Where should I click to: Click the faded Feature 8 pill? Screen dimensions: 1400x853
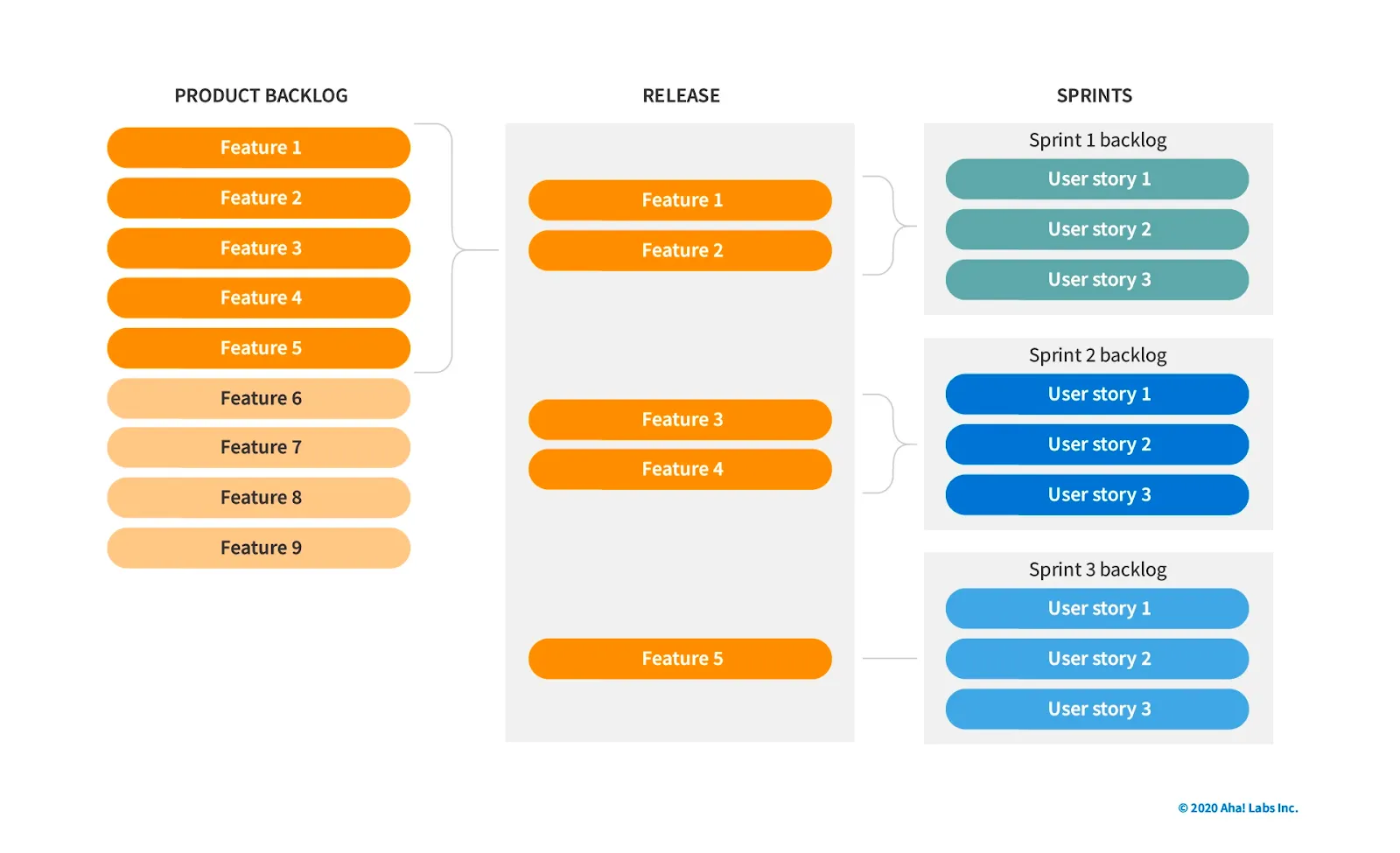tap(258, 498)
